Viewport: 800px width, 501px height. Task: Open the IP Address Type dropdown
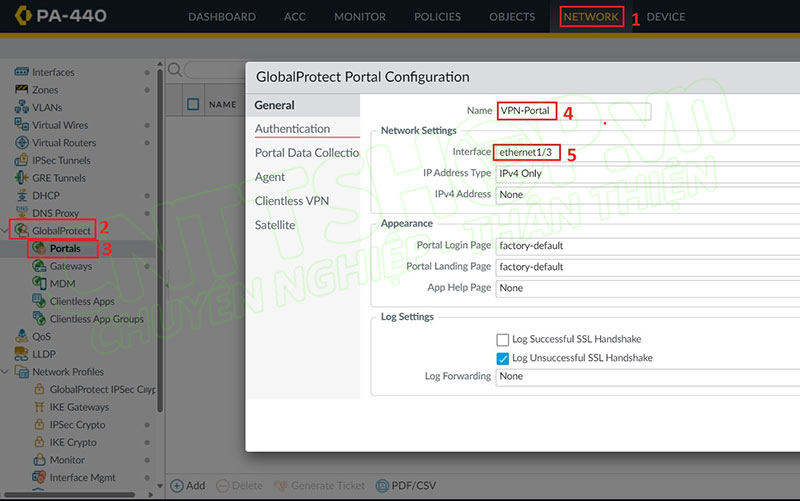[x=647, y=173]
